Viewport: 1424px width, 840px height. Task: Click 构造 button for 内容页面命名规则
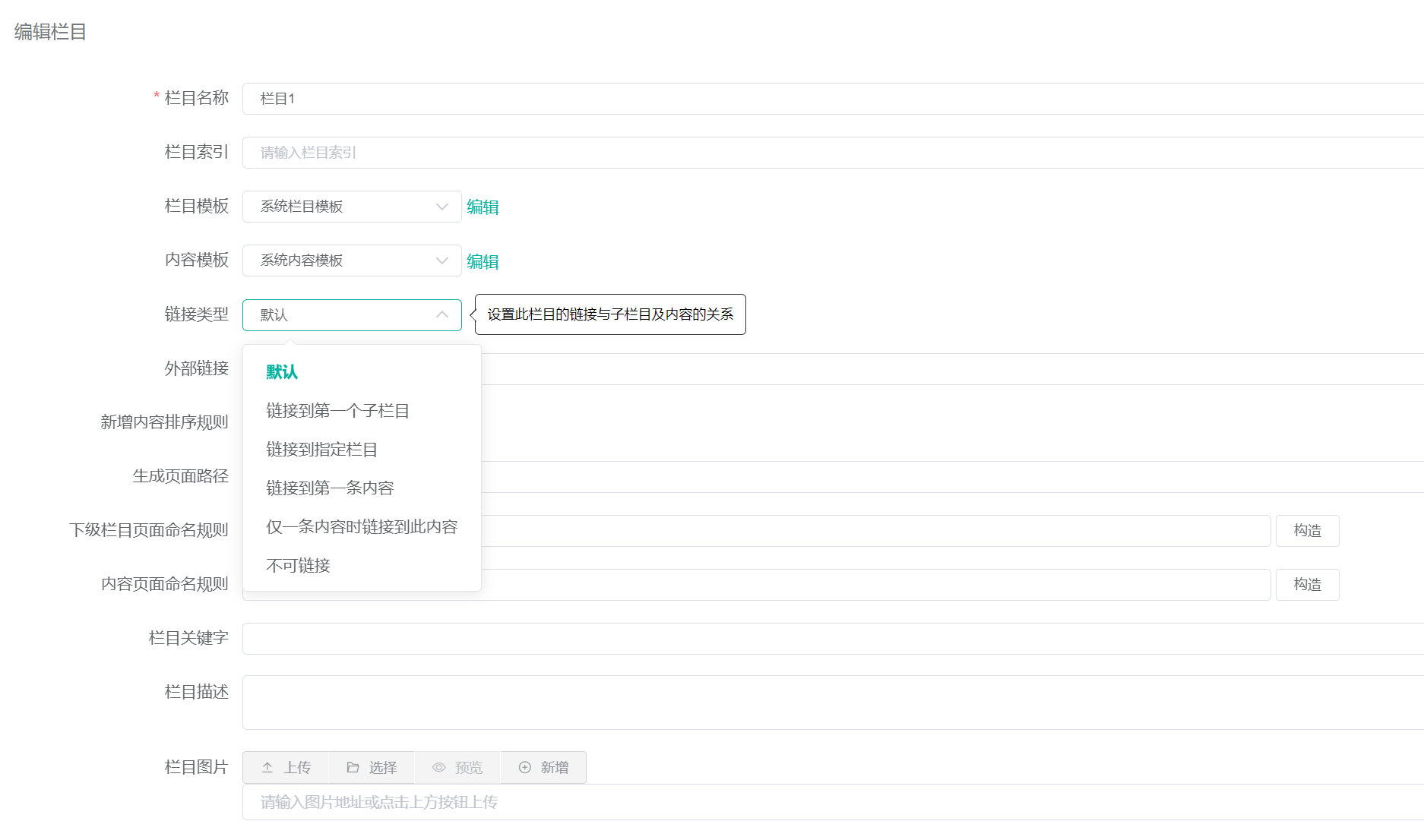pos(1307,585)
